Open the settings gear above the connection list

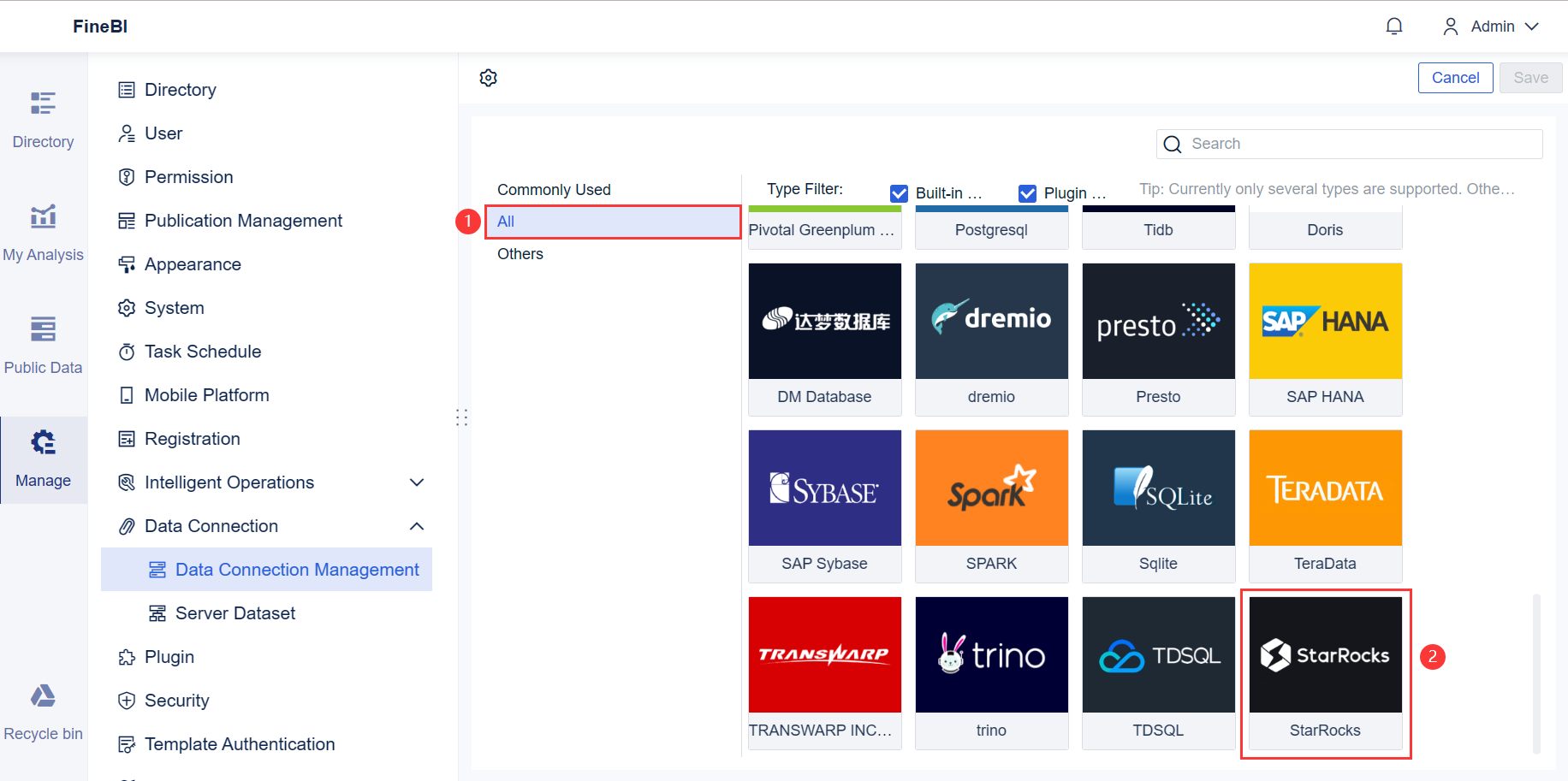tap(488, 77)
